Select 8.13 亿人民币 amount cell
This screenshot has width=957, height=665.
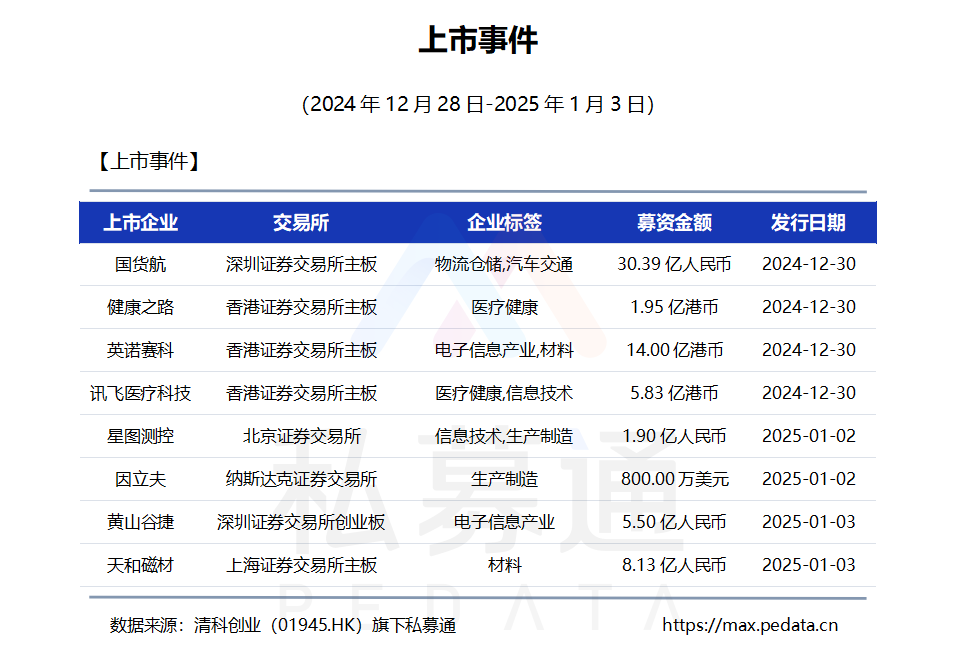click(674, 566)
